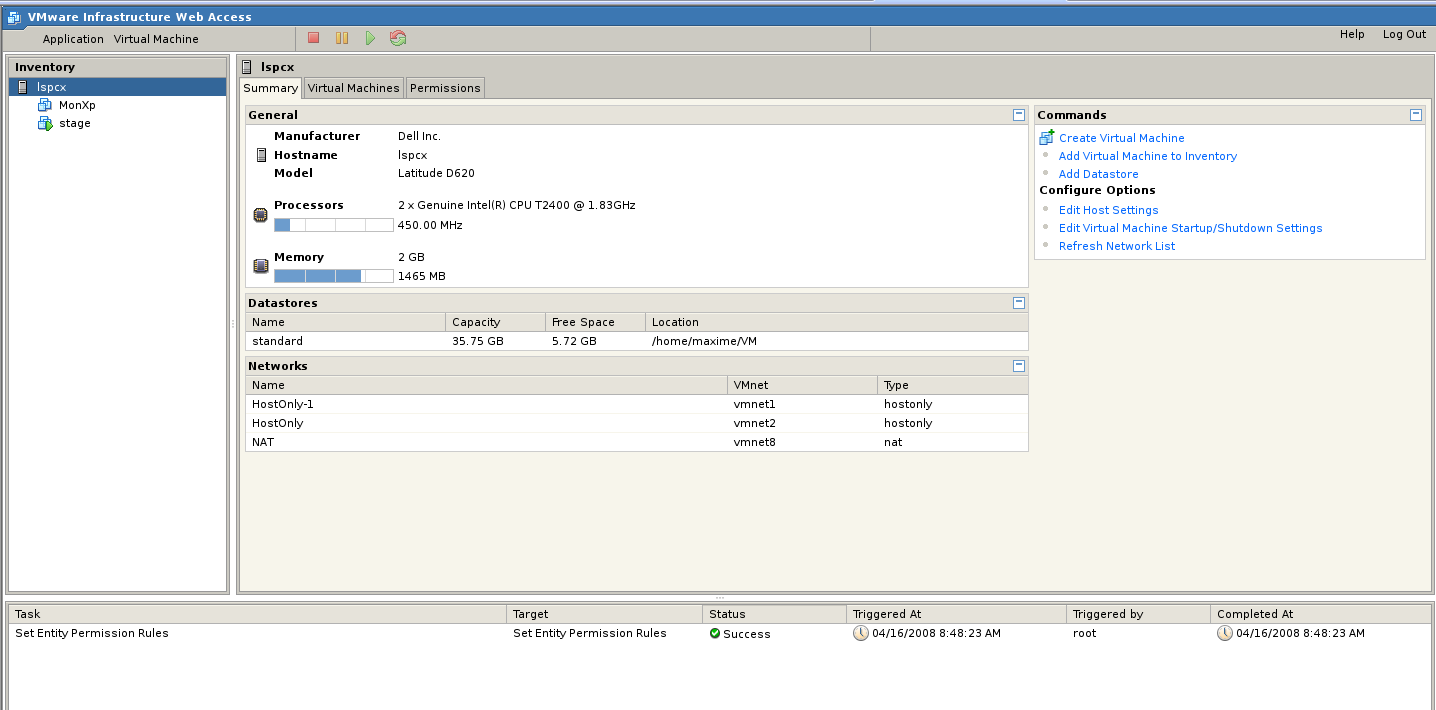Click the Processors usage bar

tap(334, 225)
